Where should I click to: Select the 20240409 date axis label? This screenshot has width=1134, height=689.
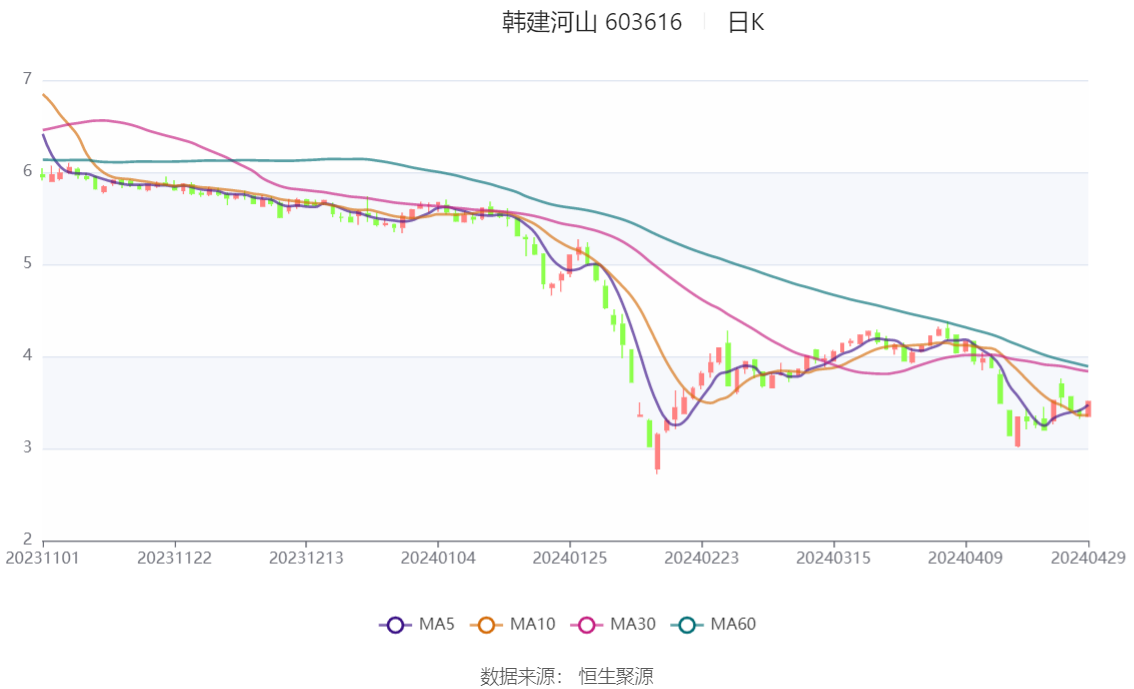pos(965,558)
